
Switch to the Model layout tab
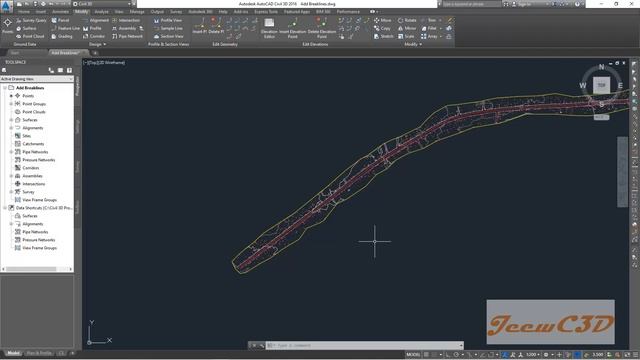13,353
